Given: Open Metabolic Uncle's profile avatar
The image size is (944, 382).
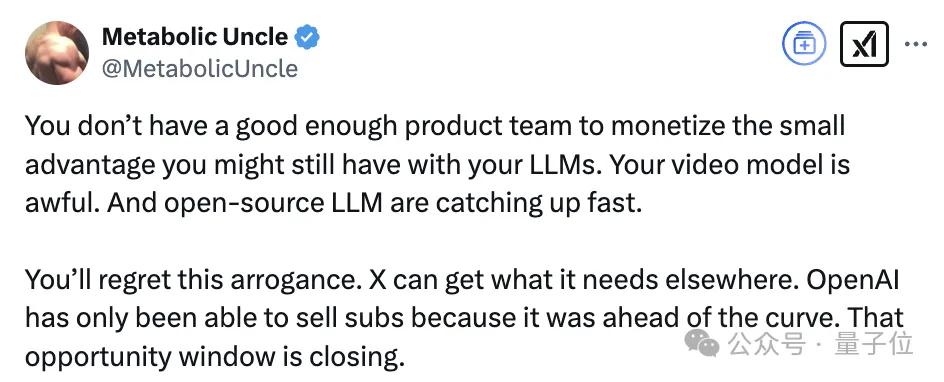Looking at the screenshot, I should click(57, 53).
